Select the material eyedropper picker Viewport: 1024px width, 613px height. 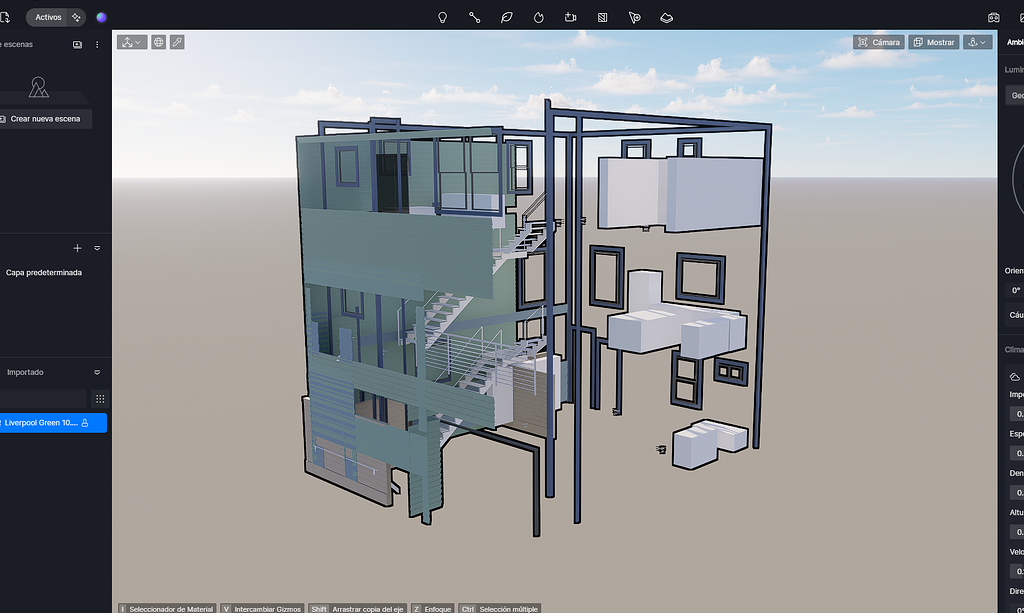tap(177, 42)
